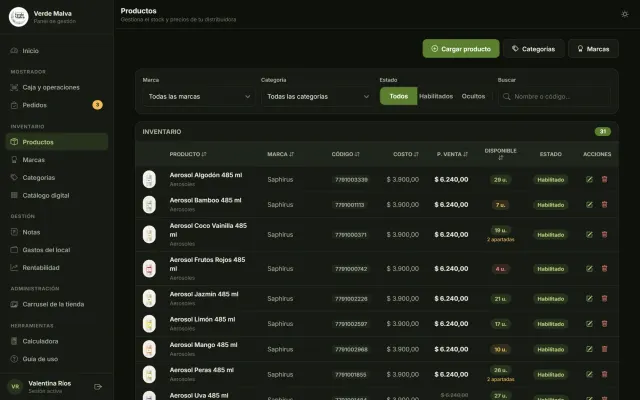Screen dimensions: 640x400
Task: Delete the Aerosol Algodón 485 ml product
Action: click(x=604, y=179)
